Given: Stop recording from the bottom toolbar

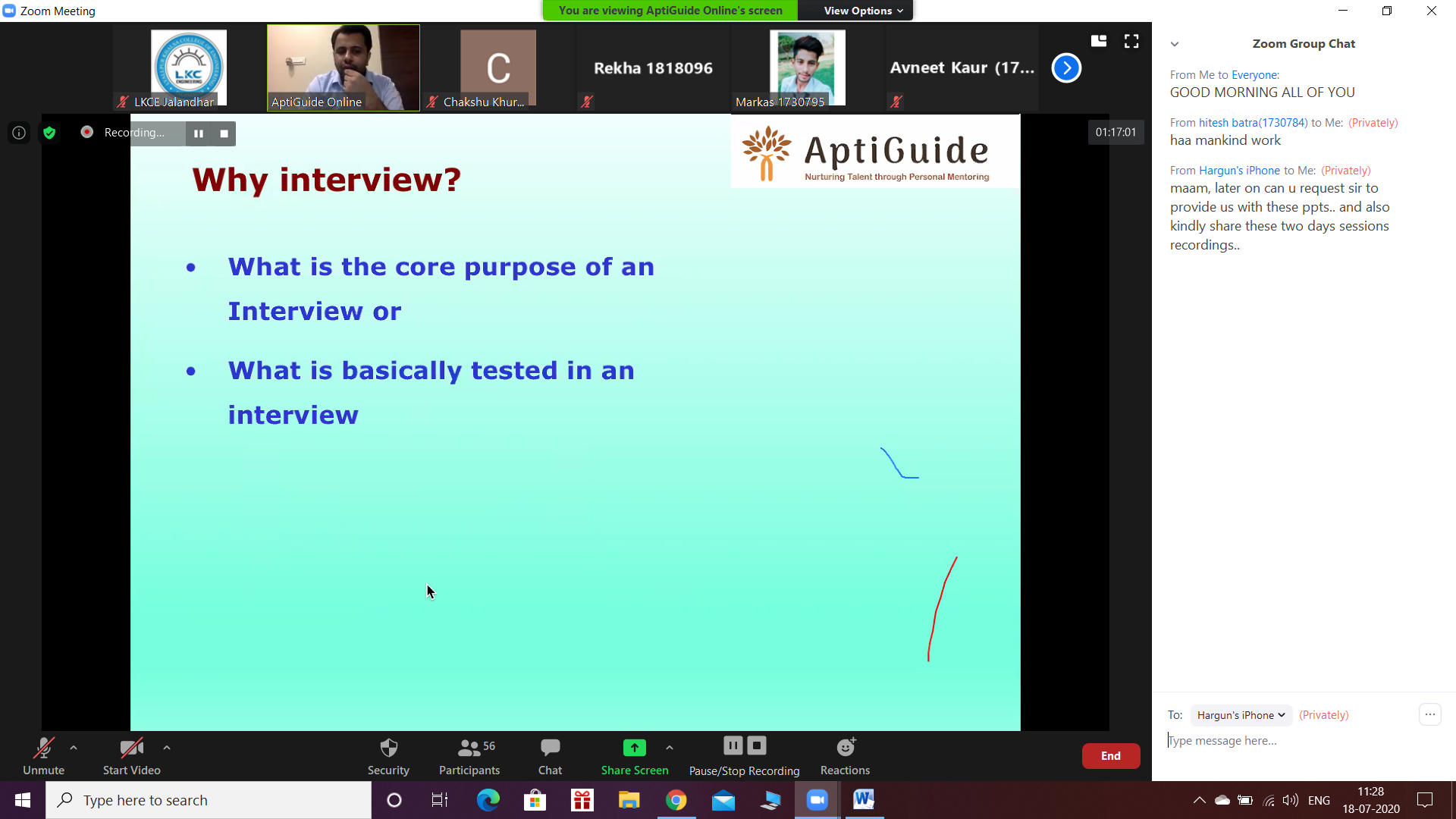Looking at the screenshot, I should point(757,745).
